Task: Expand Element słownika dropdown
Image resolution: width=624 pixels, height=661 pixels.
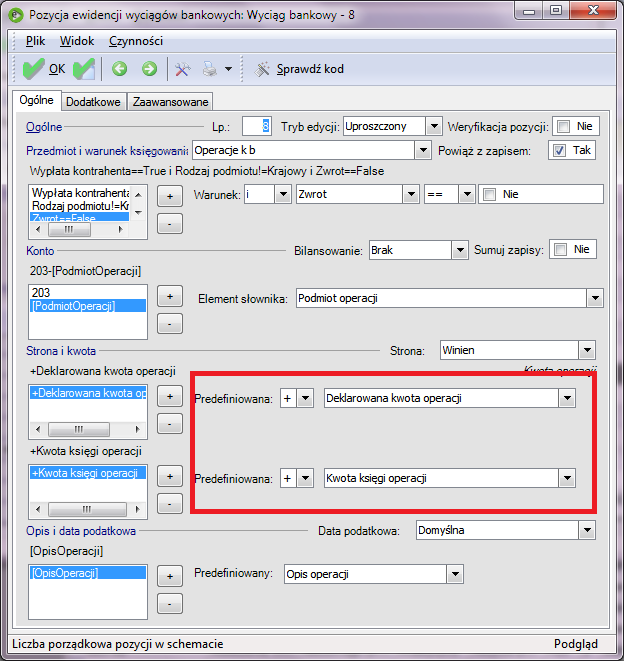Action: click(595, 298)
